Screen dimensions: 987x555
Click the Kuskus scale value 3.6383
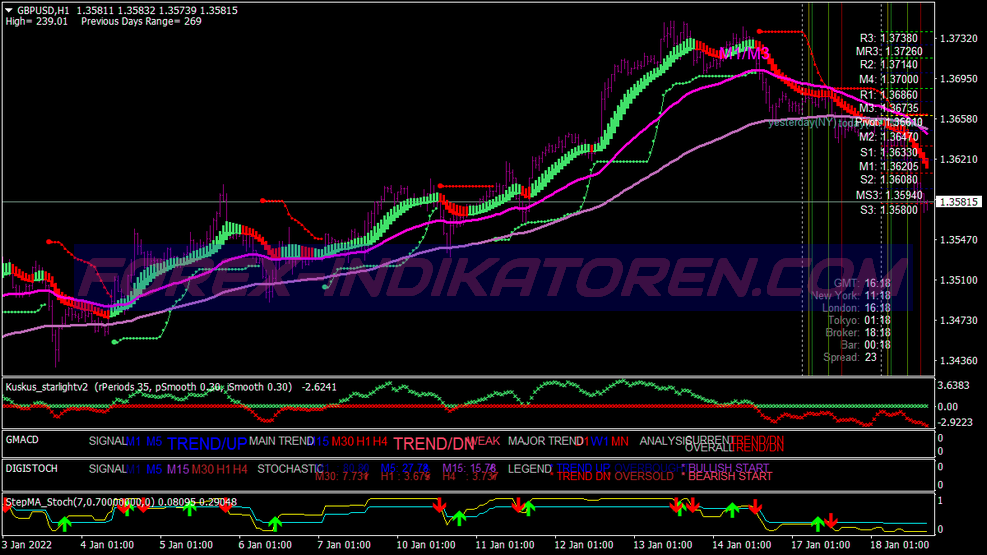953,385
